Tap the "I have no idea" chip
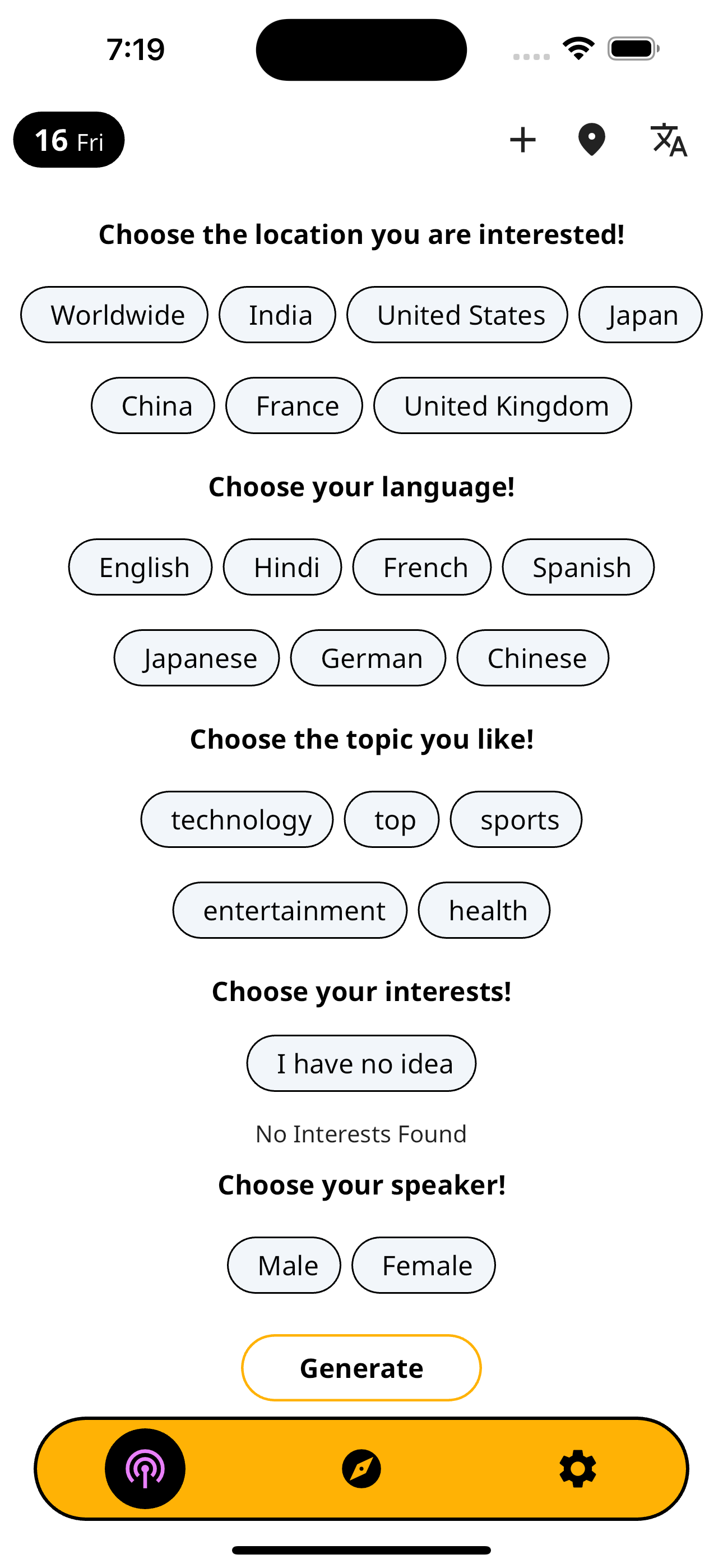 (361, 1063)
